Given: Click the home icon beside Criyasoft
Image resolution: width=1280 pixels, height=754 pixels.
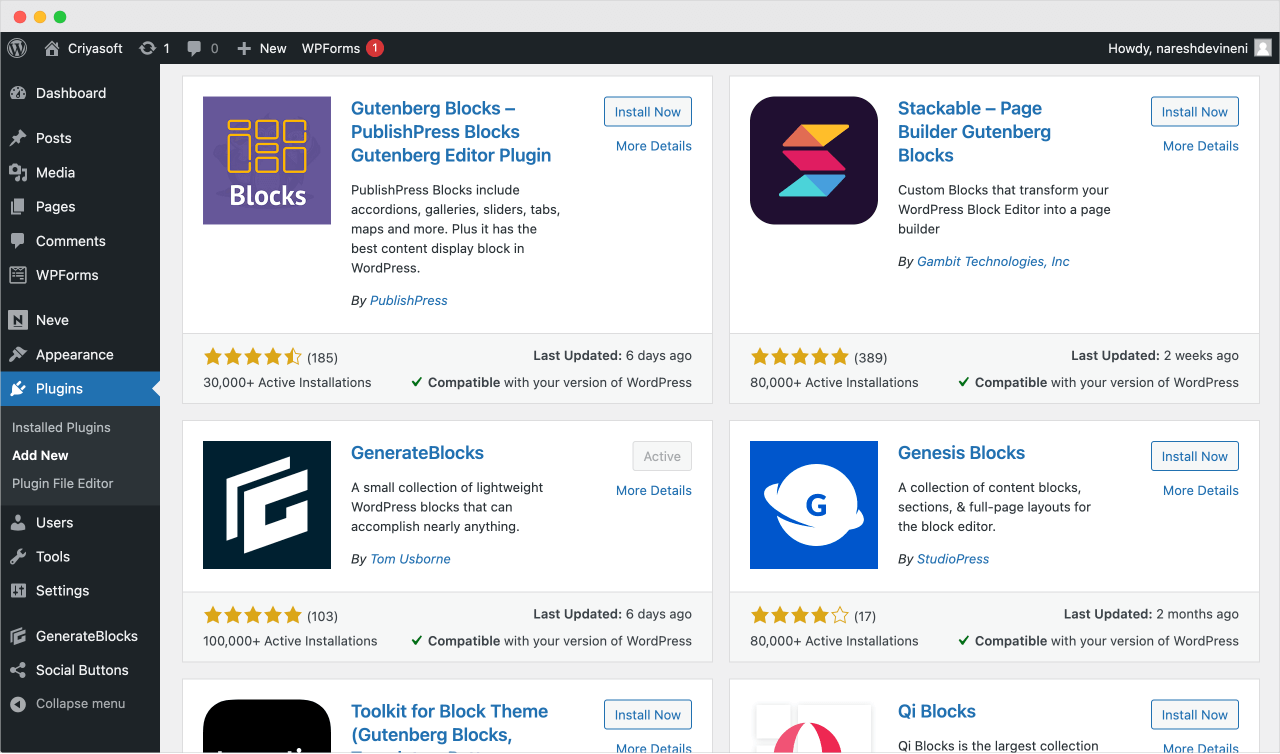Looking at the screenshot, I should [x=52, y=48].
